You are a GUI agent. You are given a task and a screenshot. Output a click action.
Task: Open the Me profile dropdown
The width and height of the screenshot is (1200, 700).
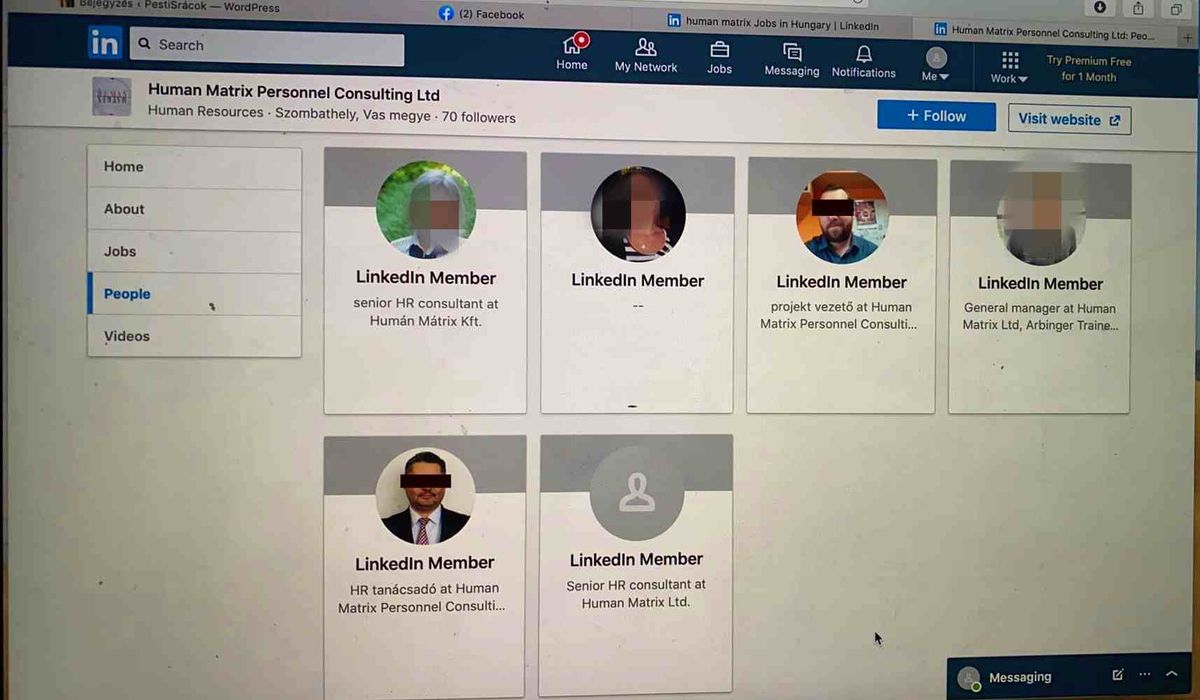(936, 65)
